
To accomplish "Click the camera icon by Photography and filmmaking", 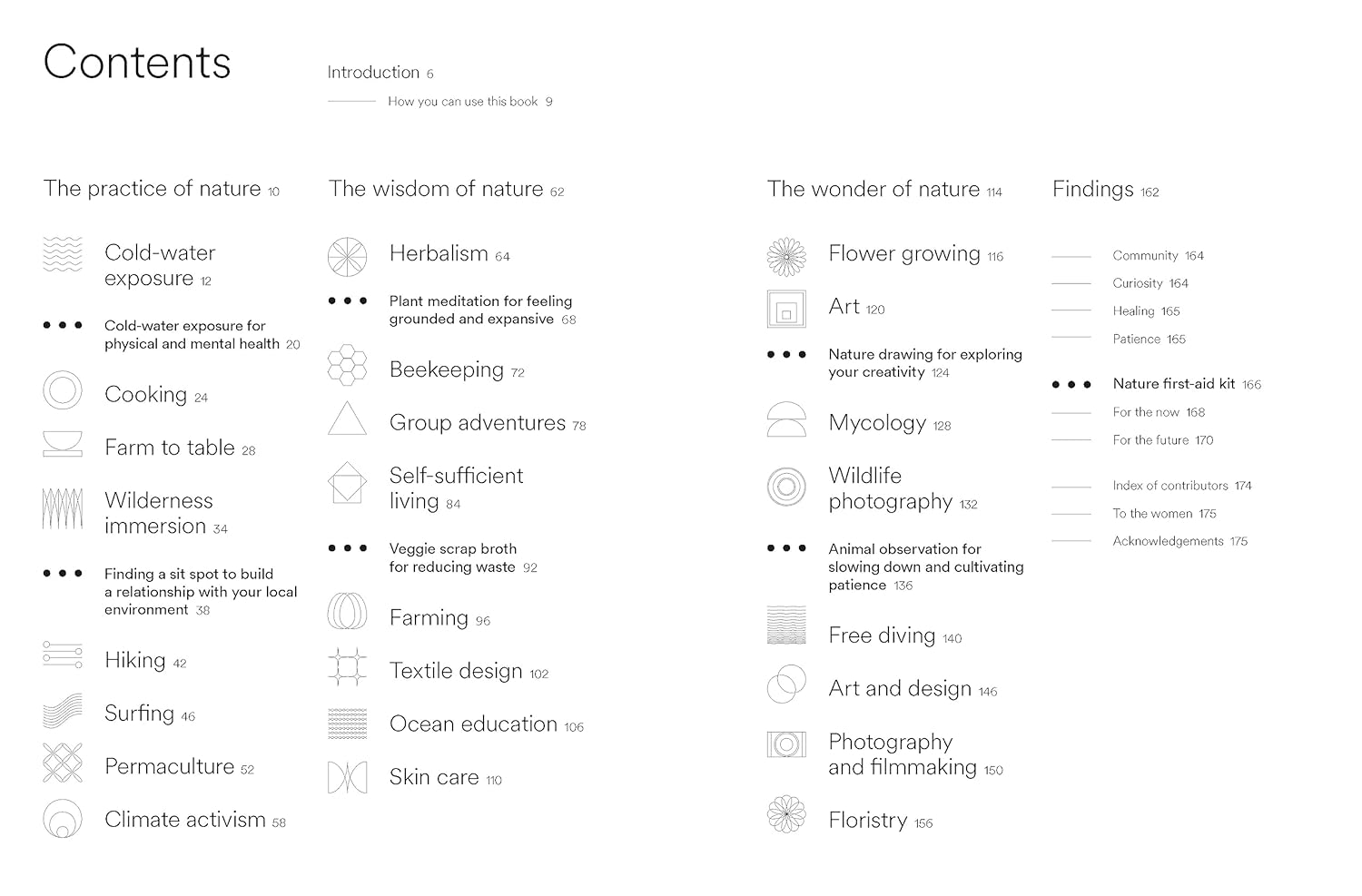I will [x=786, y=745].
